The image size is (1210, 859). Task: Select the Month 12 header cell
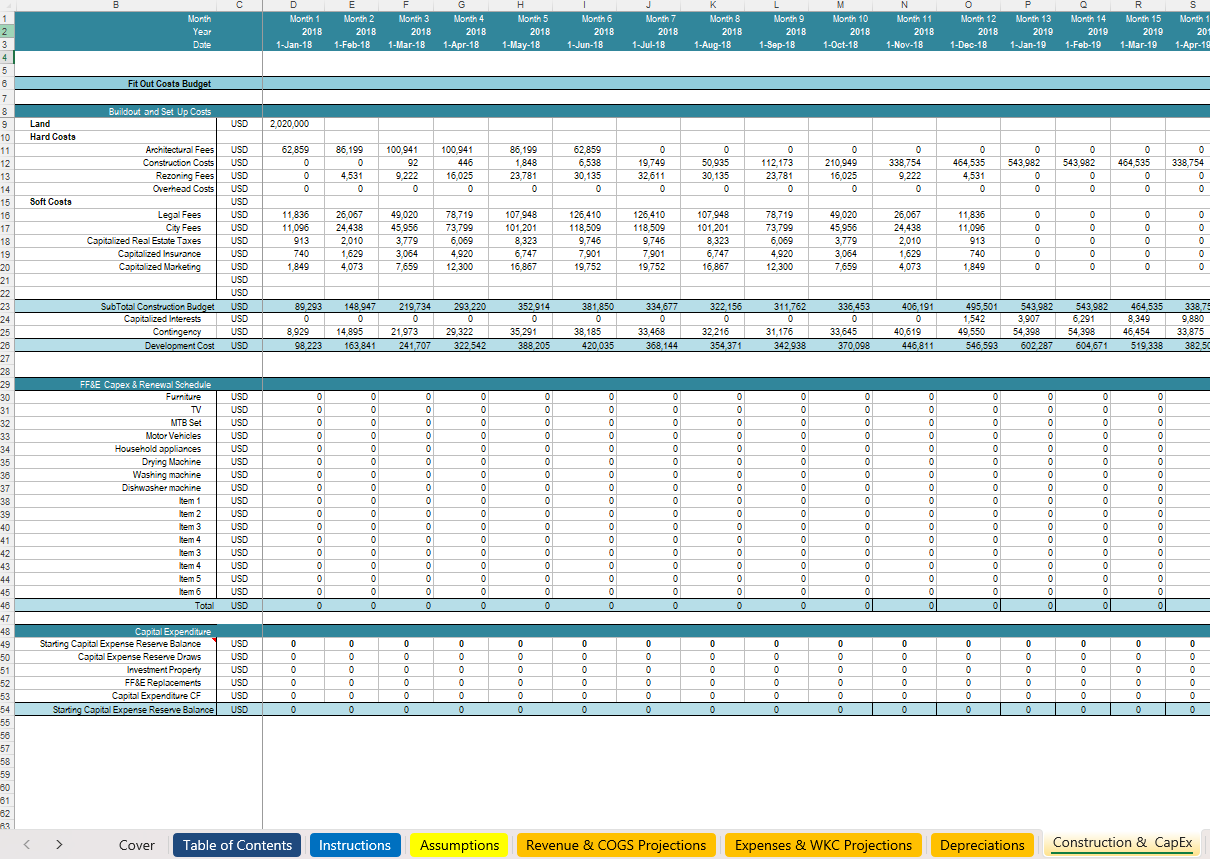click(x=978, y=19)
